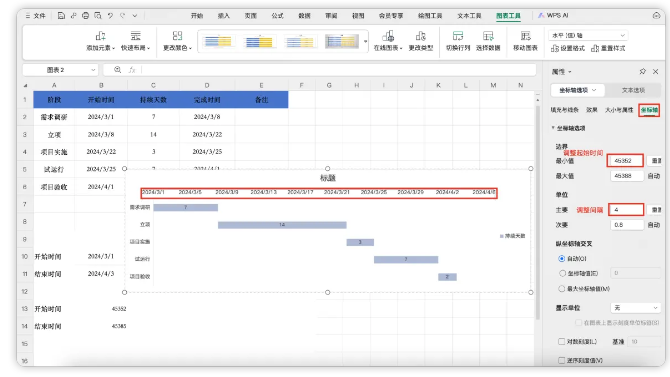
Task: Click the 主要 unit input field
Action: [626, 209]
